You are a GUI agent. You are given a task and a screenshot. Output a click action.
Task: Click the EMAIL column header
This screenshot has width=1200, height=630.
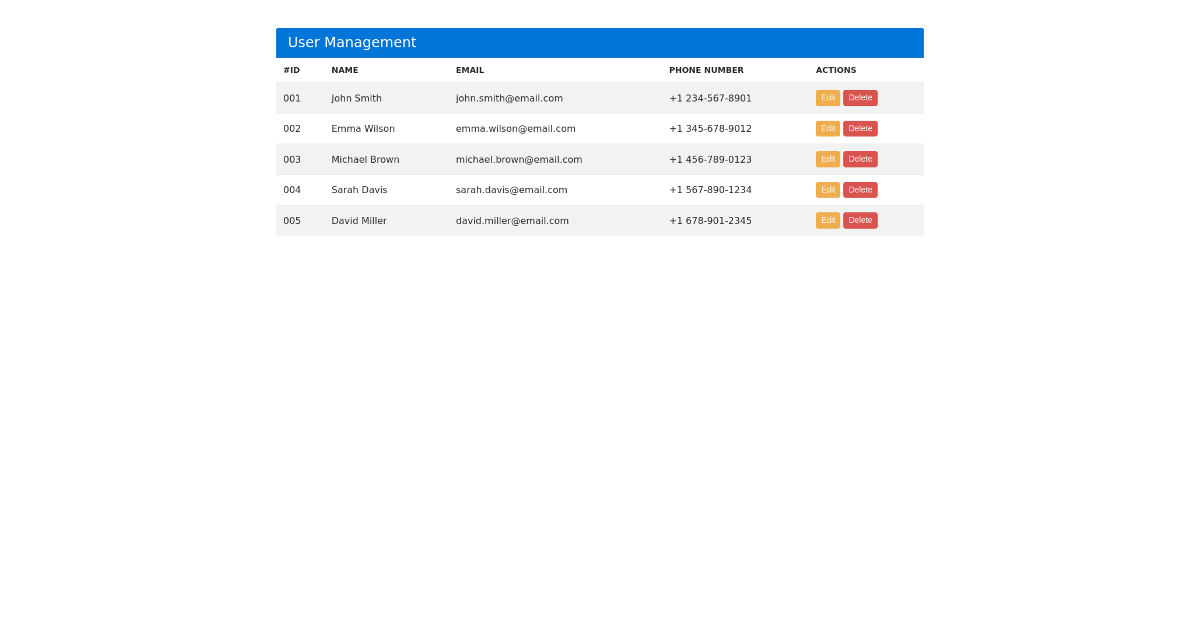point(470,70)
